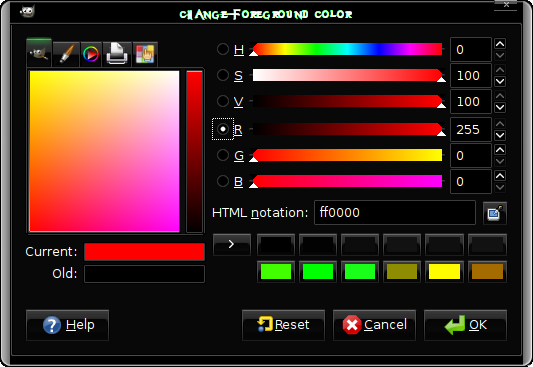Reset the color to original
Image resolution: width=533 pixels, height=367 pixels.
pyautogui.click(x=283, y=325)
